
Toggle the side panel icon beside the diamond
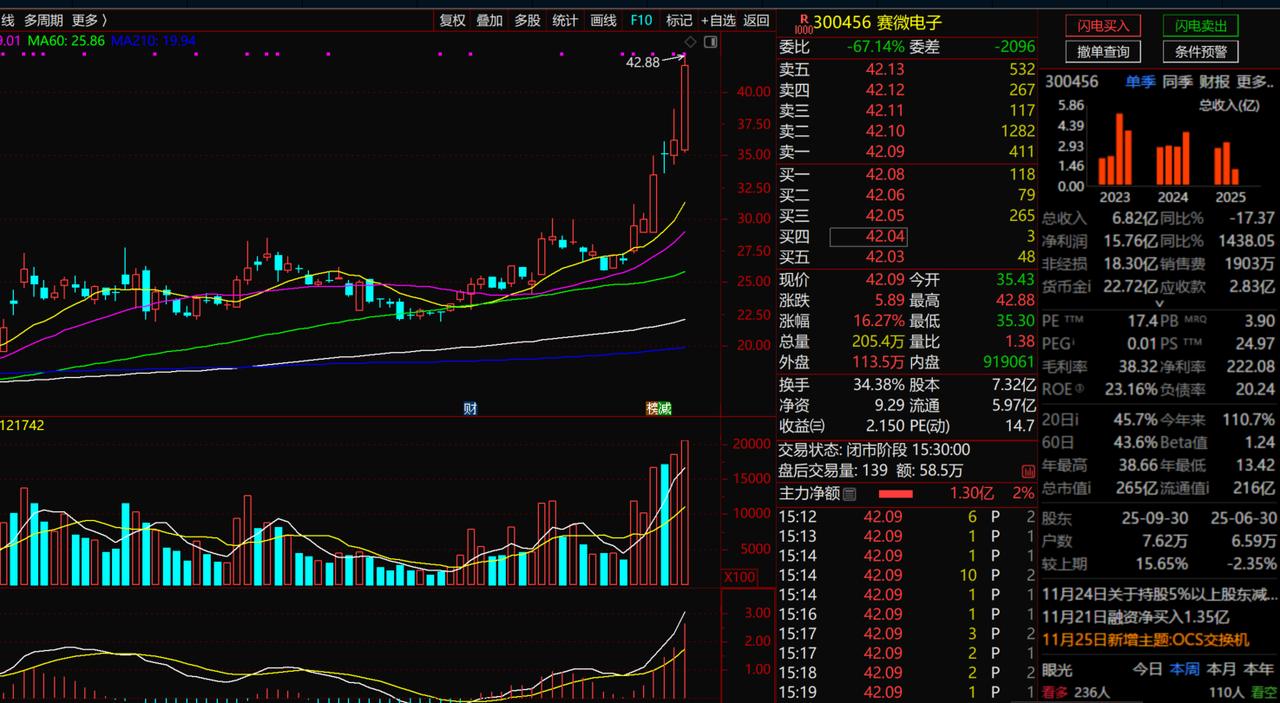[710, 42]
